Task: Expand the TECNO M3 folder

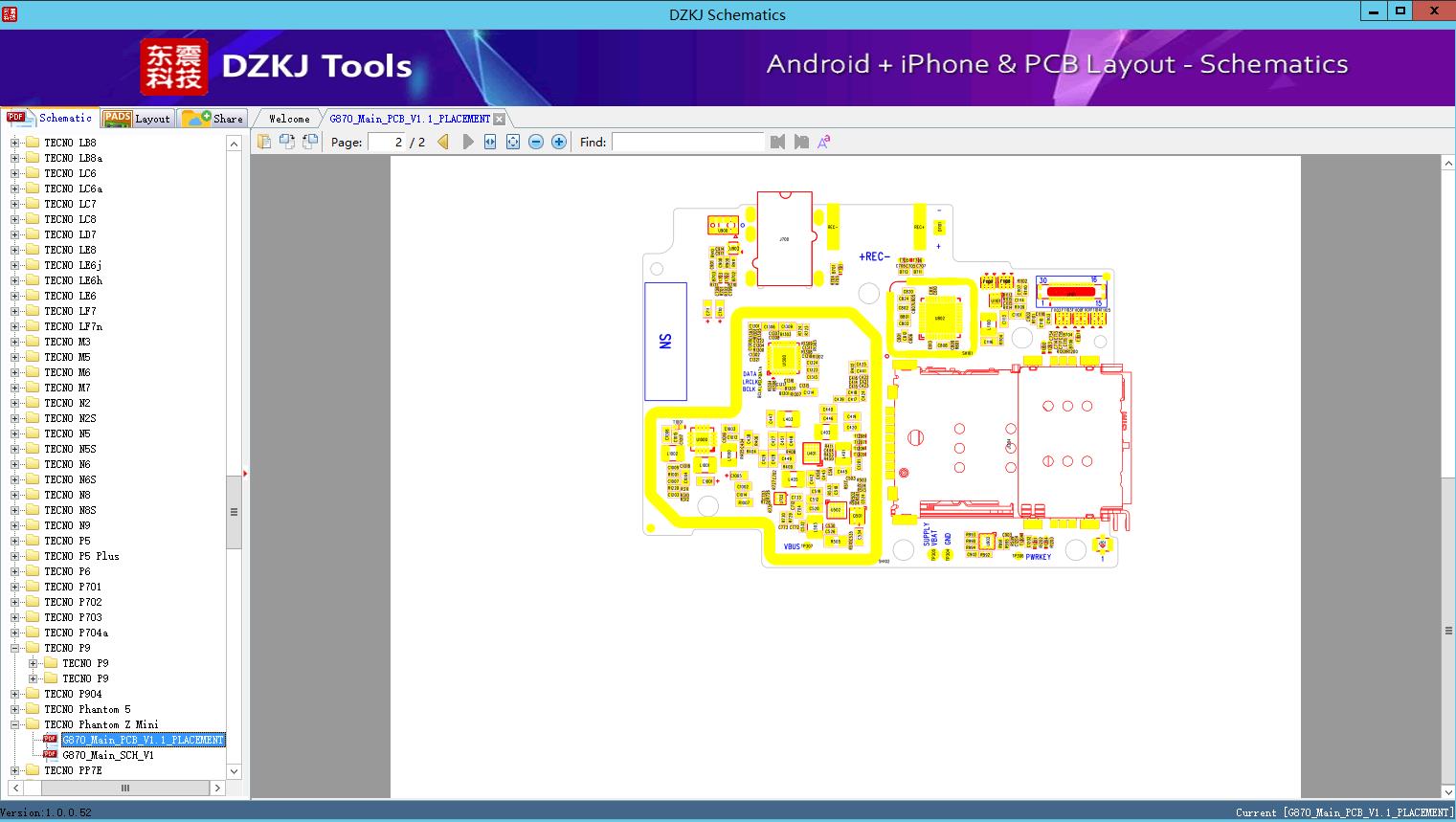Action: tap(14, 342)
